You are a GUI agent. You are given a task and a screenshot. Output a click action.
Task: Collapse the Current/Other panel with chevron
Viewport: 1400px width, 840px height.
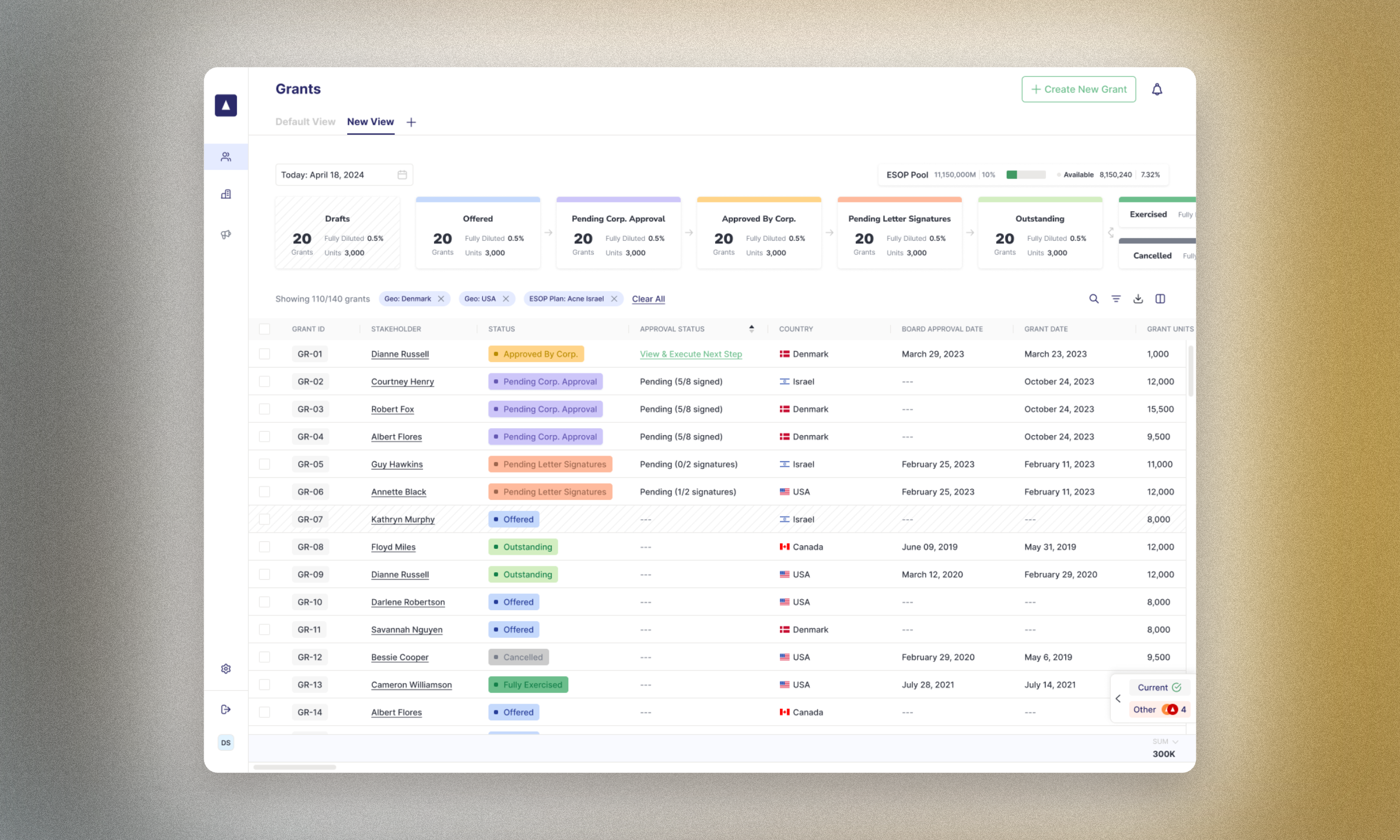1118,698
